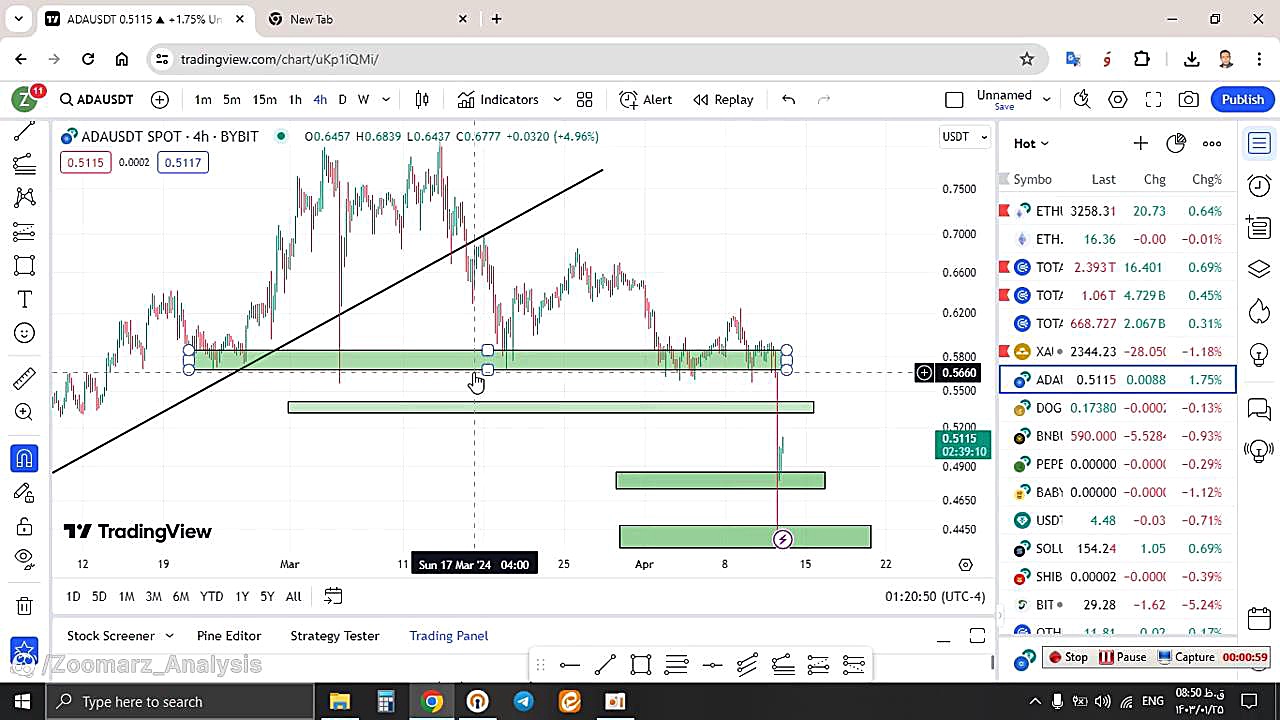1280x720 pixels.
Task: Click the trash remove objects icon
Action: point(25,605)
